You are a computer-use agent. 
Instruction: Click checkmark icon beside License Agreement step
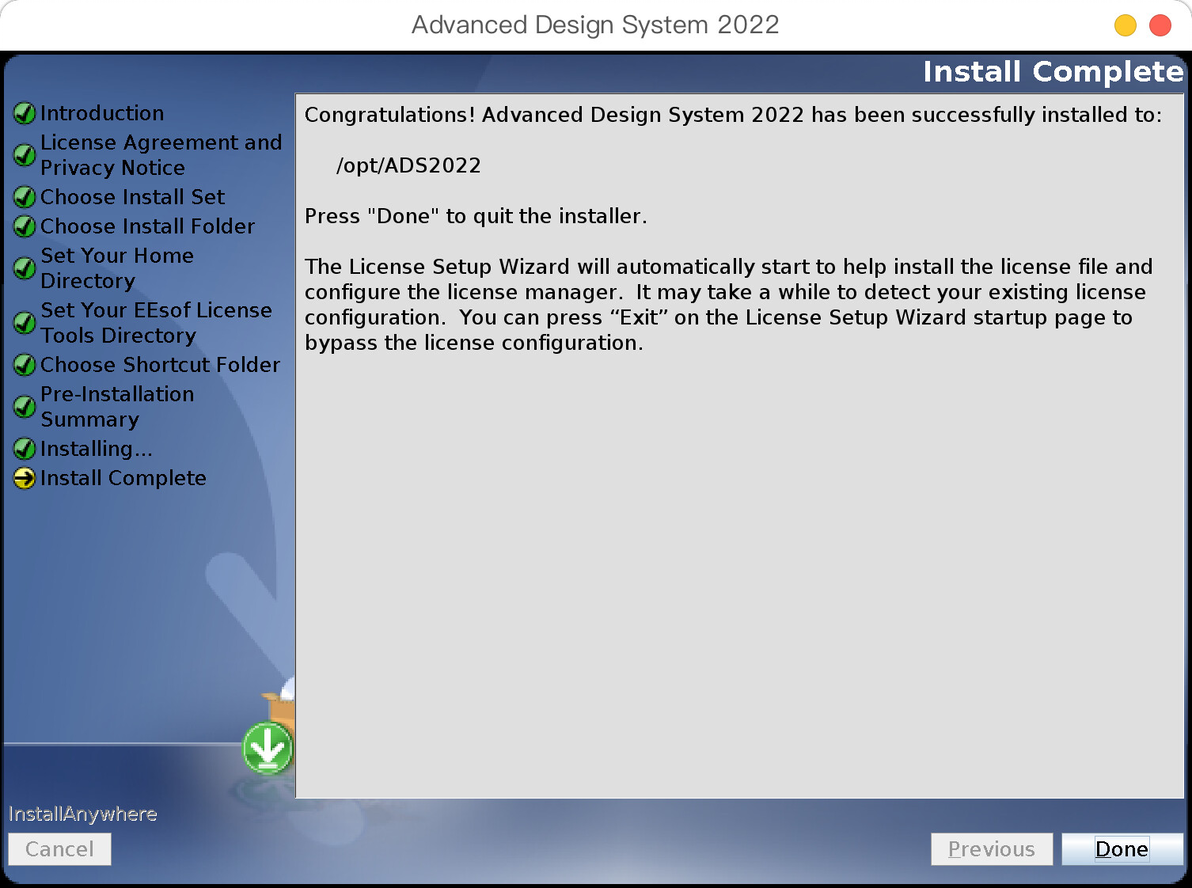pyautogui.click(x=24, y=155)
